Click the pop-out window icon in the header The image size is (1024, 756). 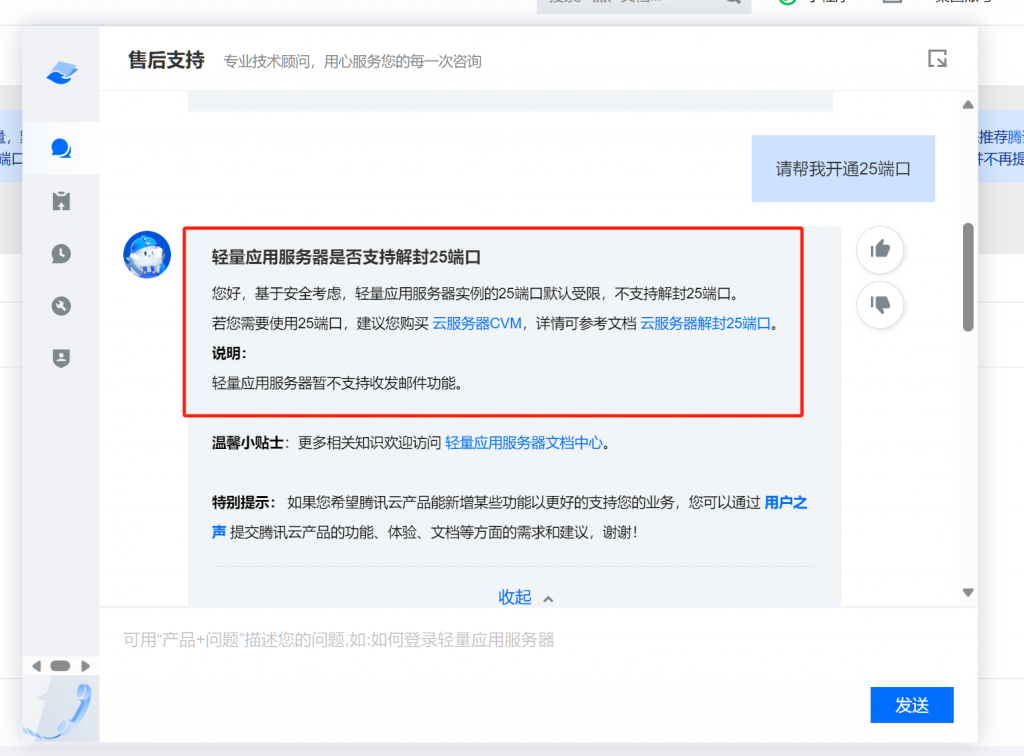[937, 59]
